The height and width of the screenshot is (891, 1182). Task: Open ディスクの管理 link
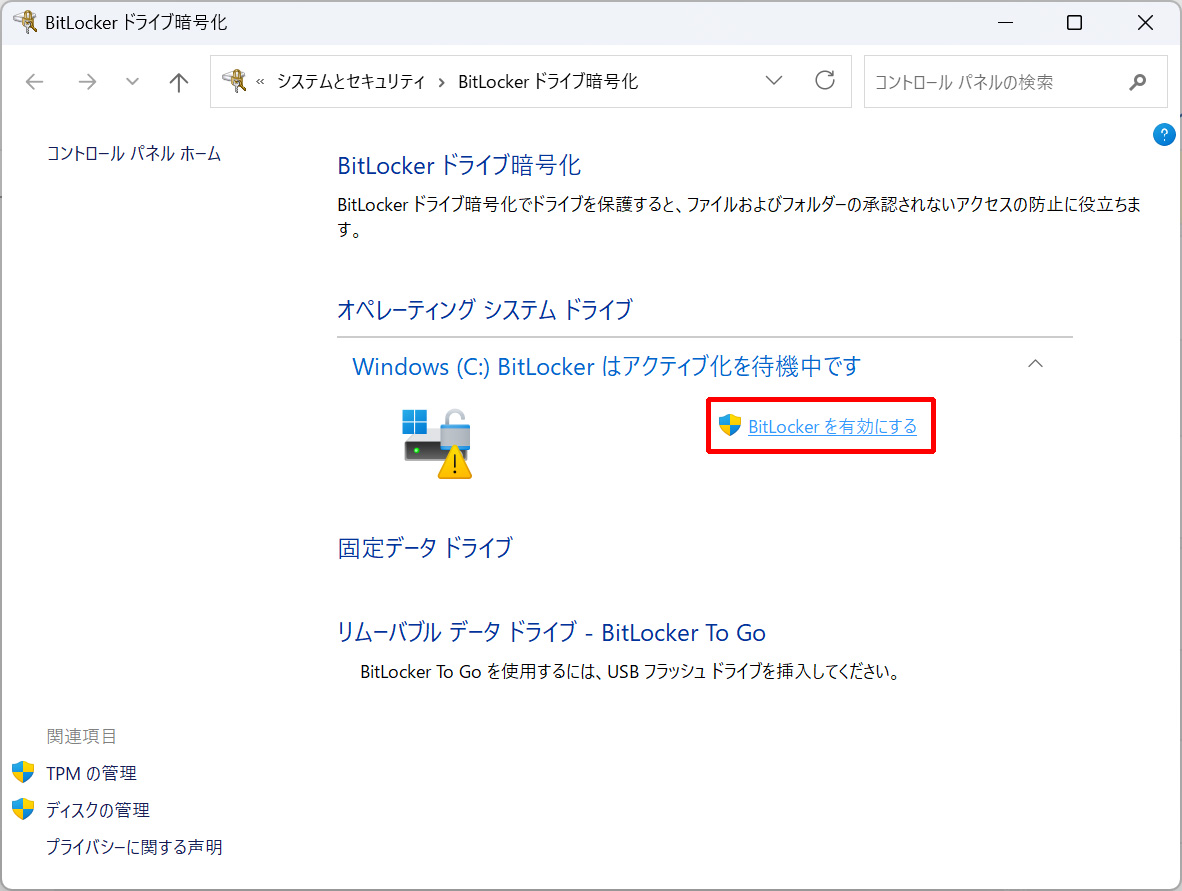coord(98,810)
